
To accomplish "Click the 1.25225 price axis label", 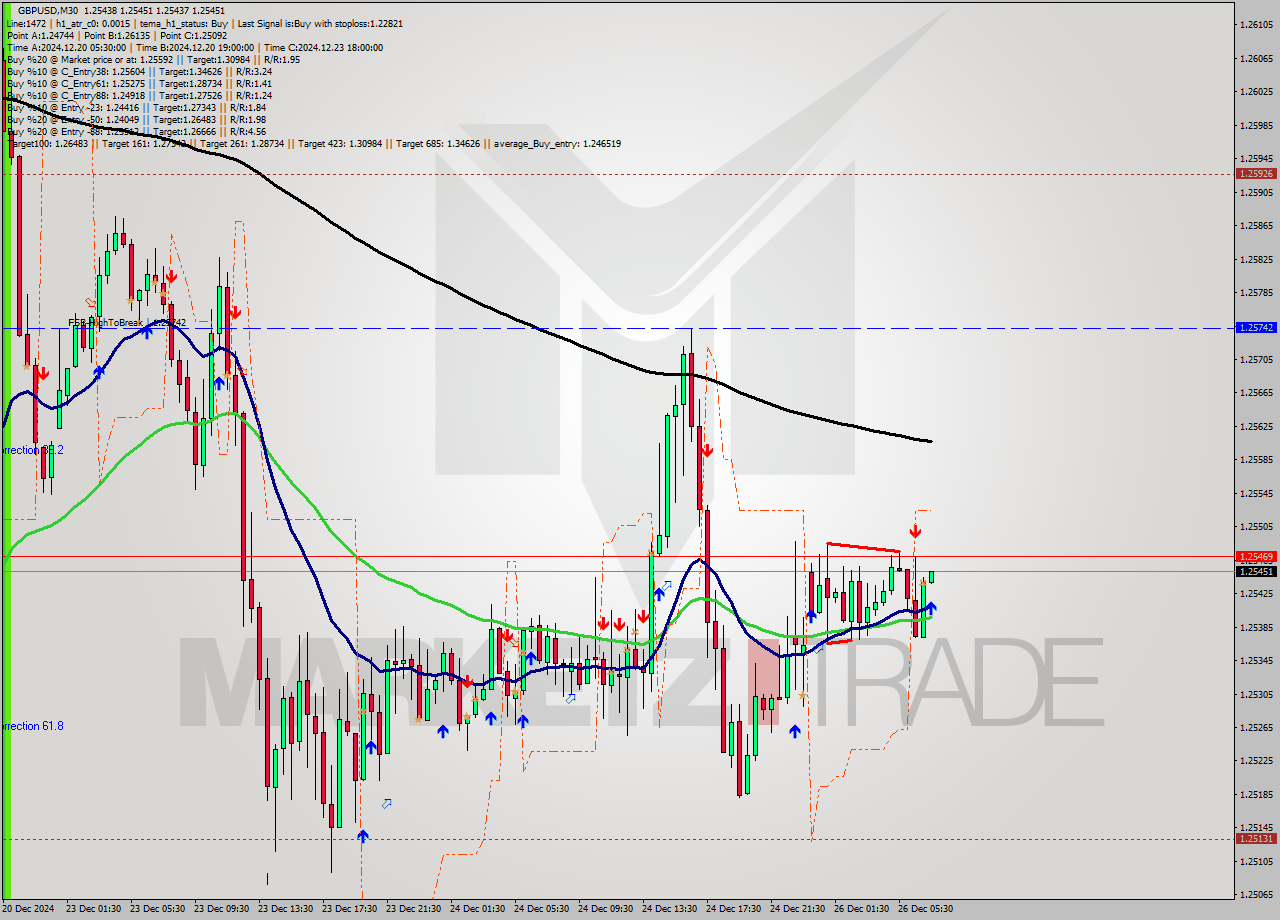I will pyautogui.click(x=1256, y=760).
